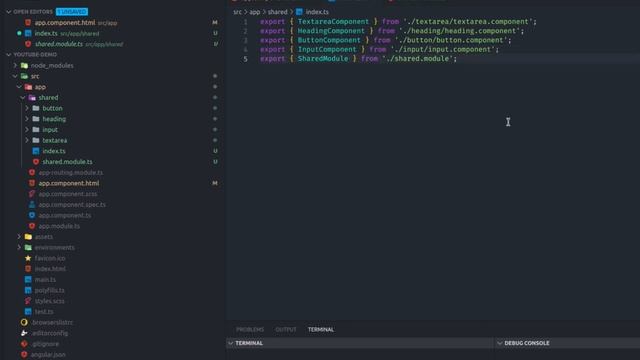Click the 'index.ts' breadcrumb segment
Screen dimensions: 640x360
(x=317, y=12)
